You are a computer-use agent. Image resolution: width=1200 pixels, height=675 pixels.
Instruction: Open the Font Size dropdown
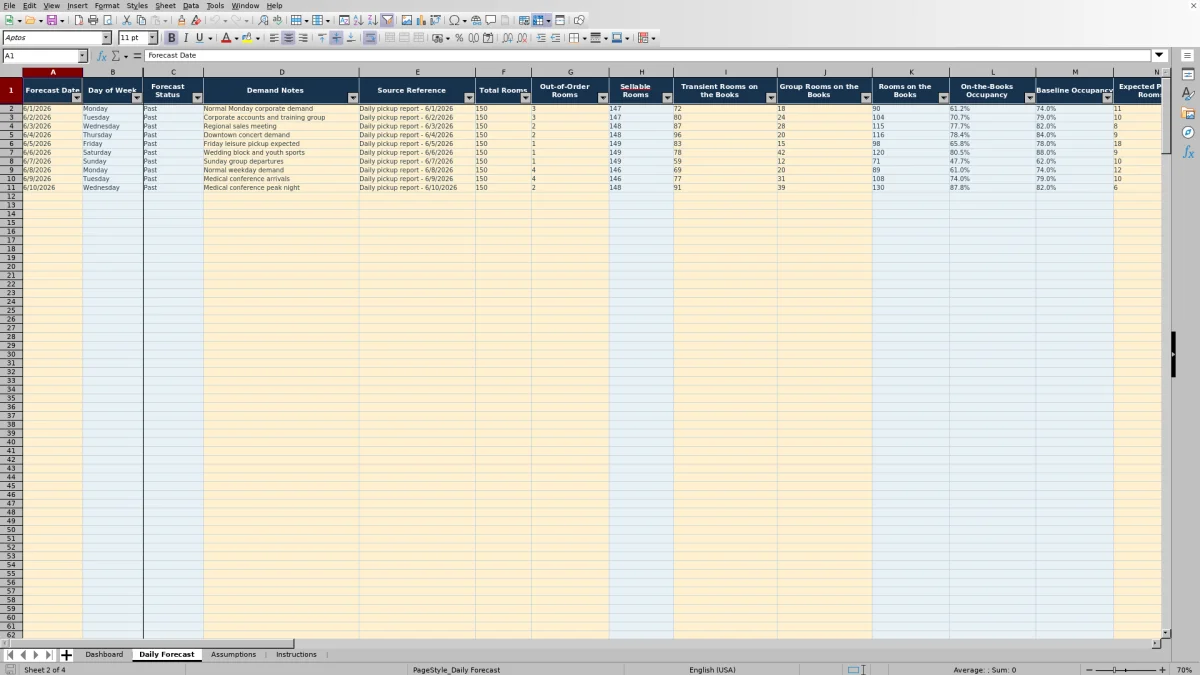point(153,38)
